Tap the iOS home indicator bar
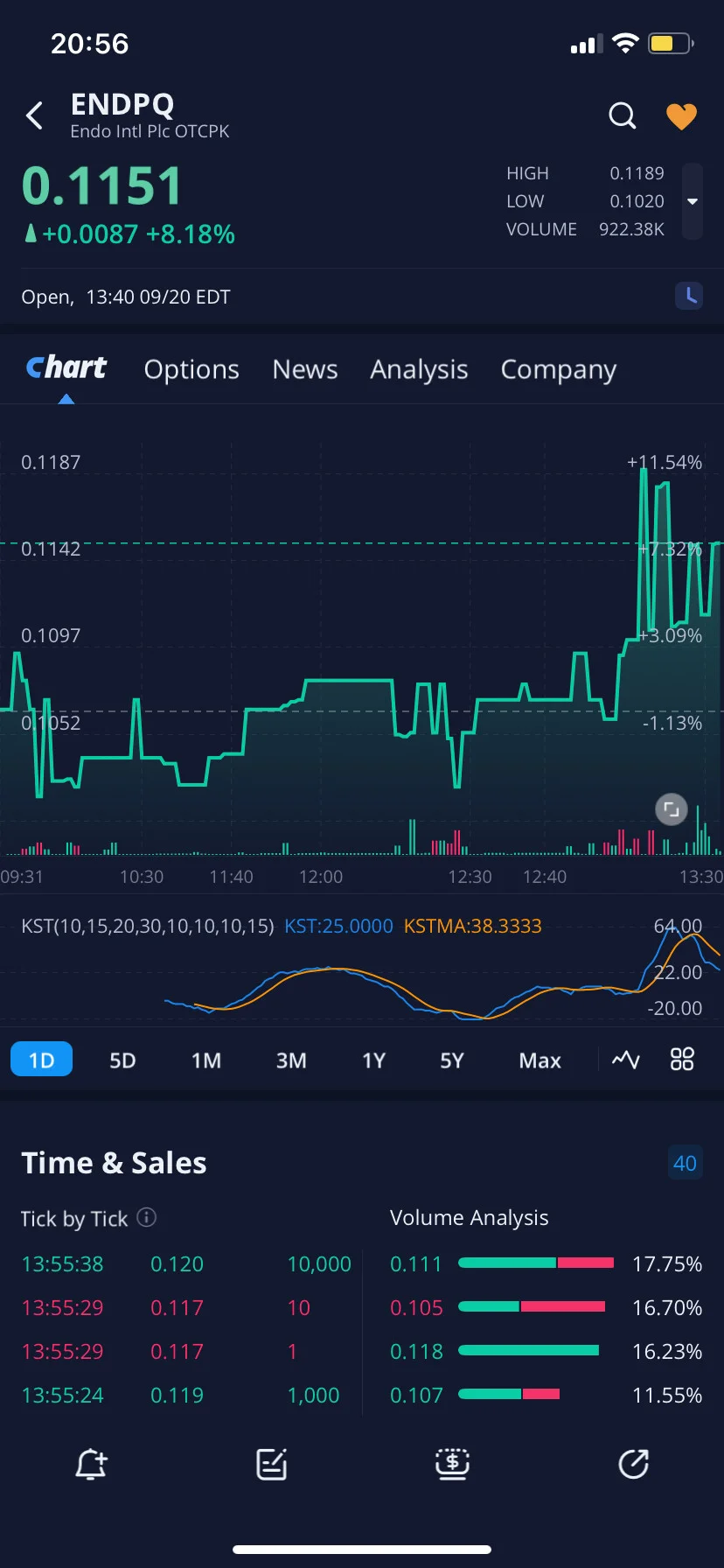724x1568 pixels. click(362, 1550)
